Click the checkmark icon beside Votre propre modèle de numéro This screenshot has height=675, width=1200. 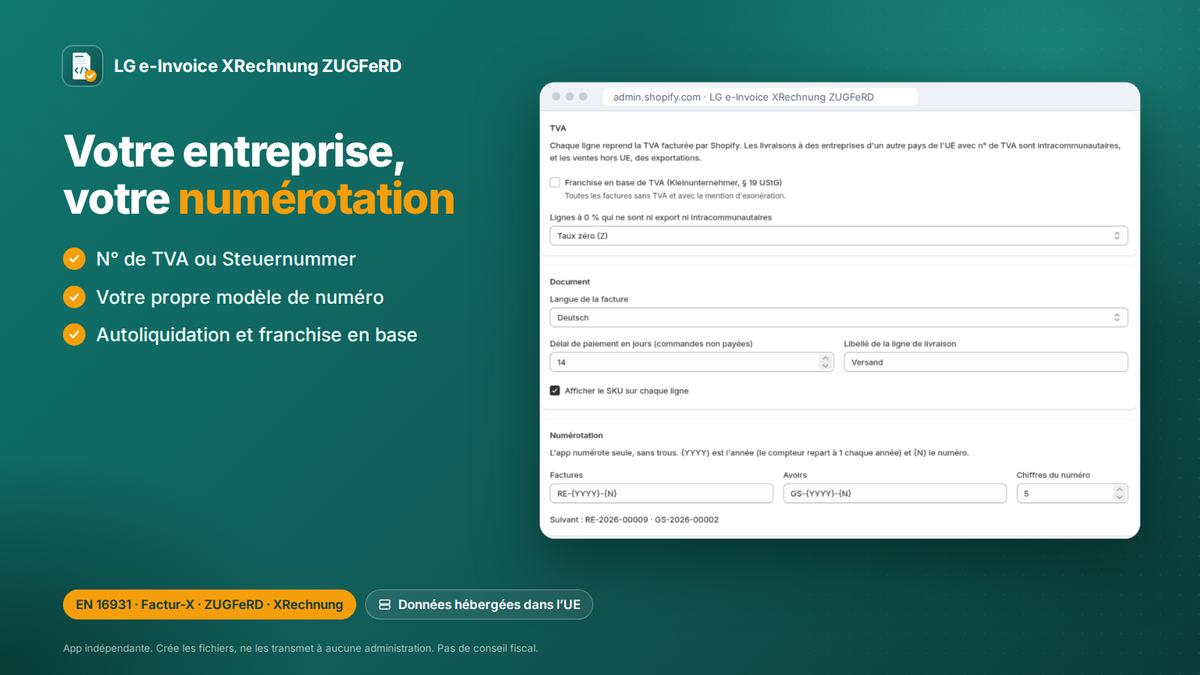coord(74,297)
